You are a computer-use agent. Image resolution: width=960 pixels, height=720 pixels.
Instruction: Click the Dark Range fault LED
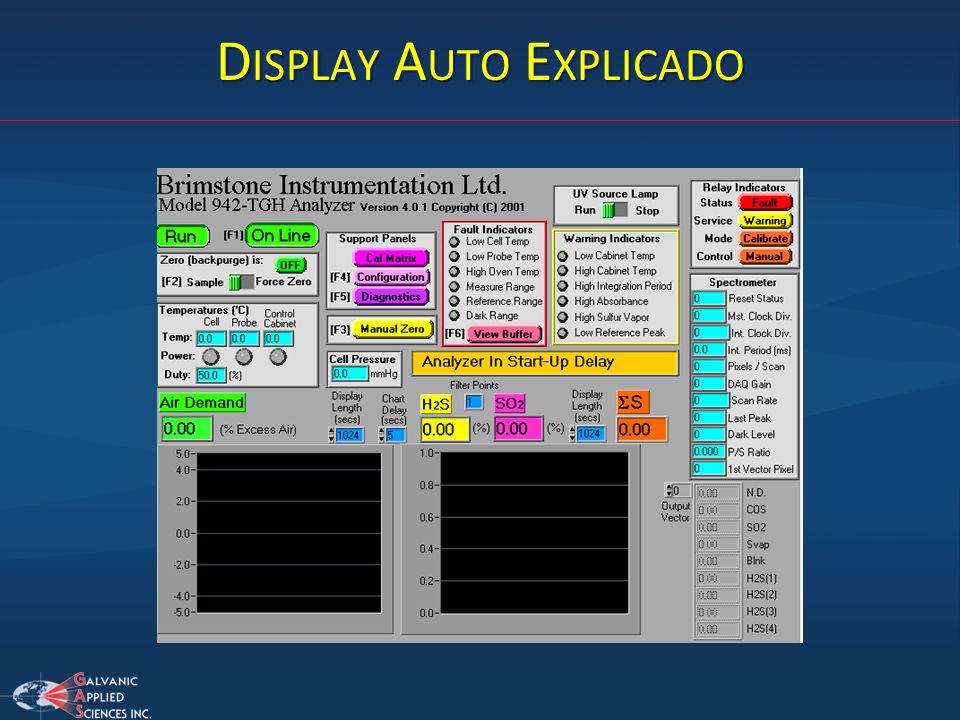pyautogui.click(x=454, y=315)
